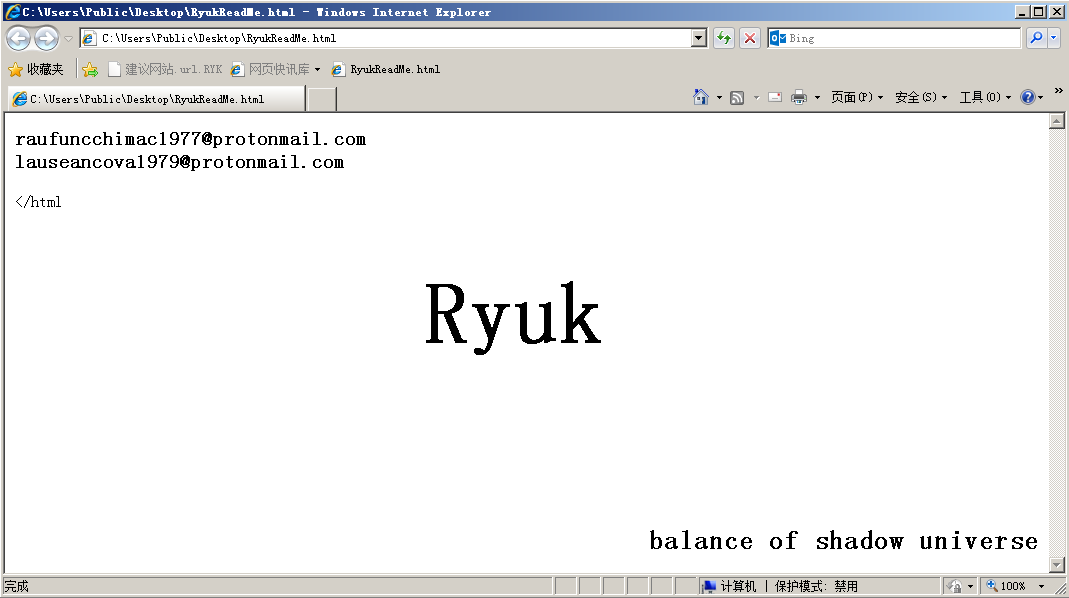Open the 工具(O) menu
1069x598 pixels.
point(984,97)
